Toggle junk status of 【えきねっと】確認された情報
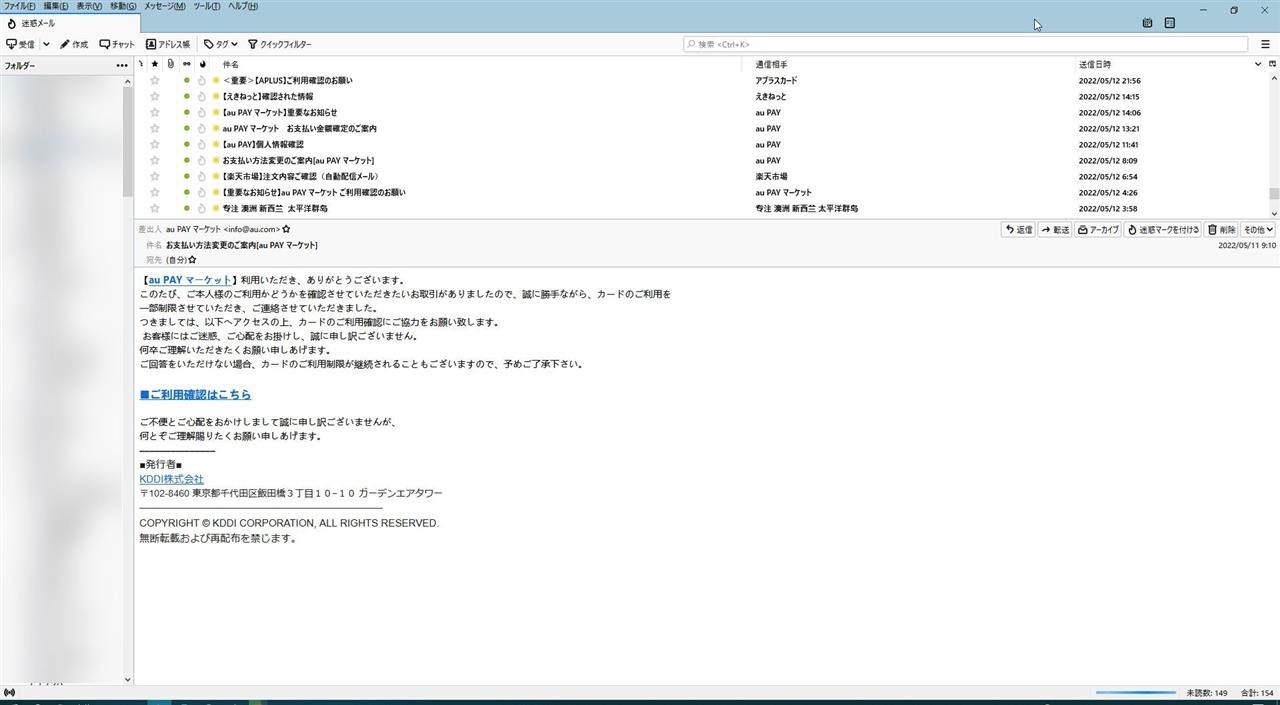 coord(202,97)
